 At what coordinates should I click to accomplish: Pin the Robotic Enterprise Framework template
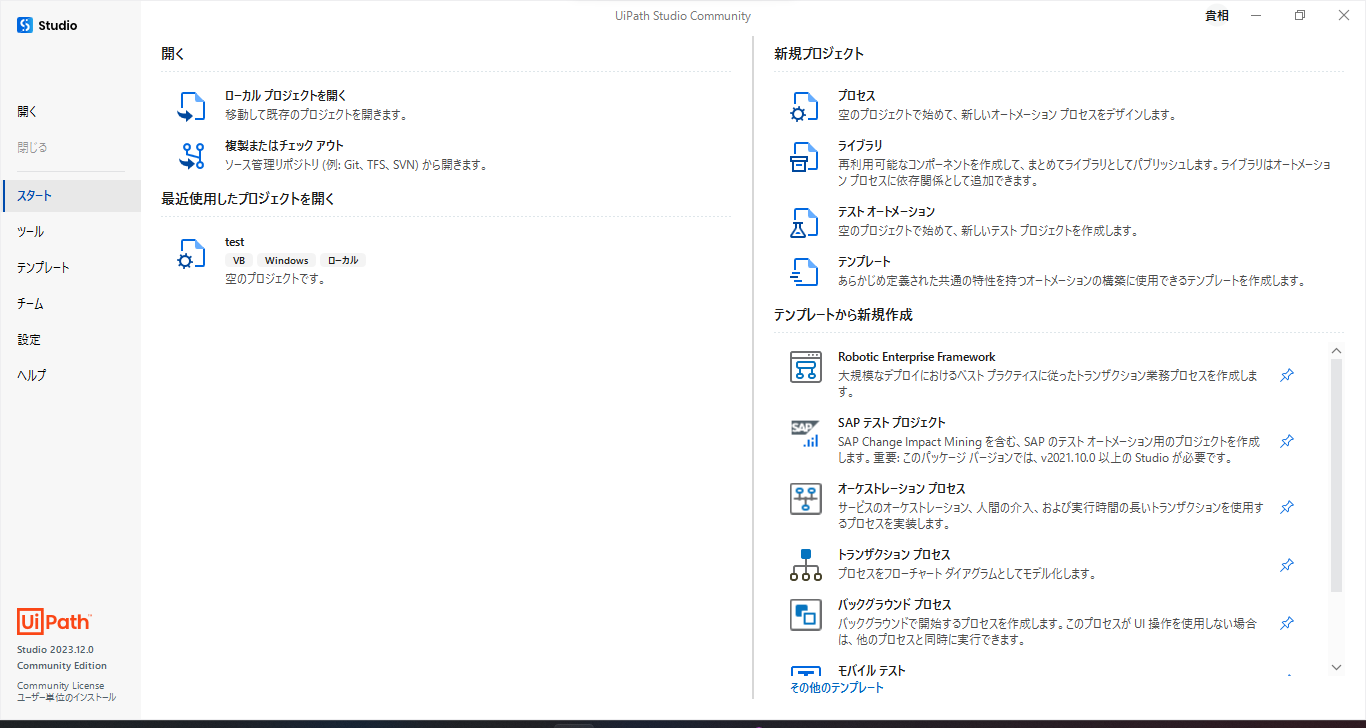click(x=1287, y=375)
